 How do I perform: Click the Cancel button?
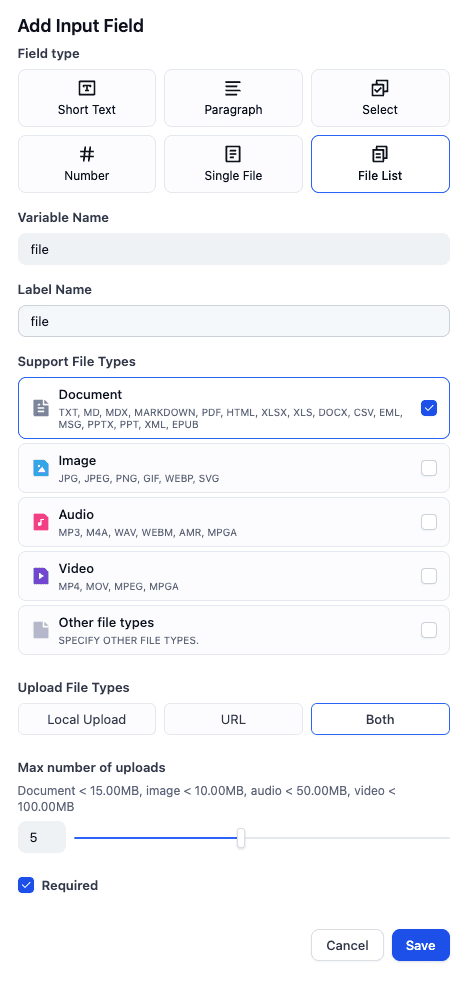pos(347,945)
